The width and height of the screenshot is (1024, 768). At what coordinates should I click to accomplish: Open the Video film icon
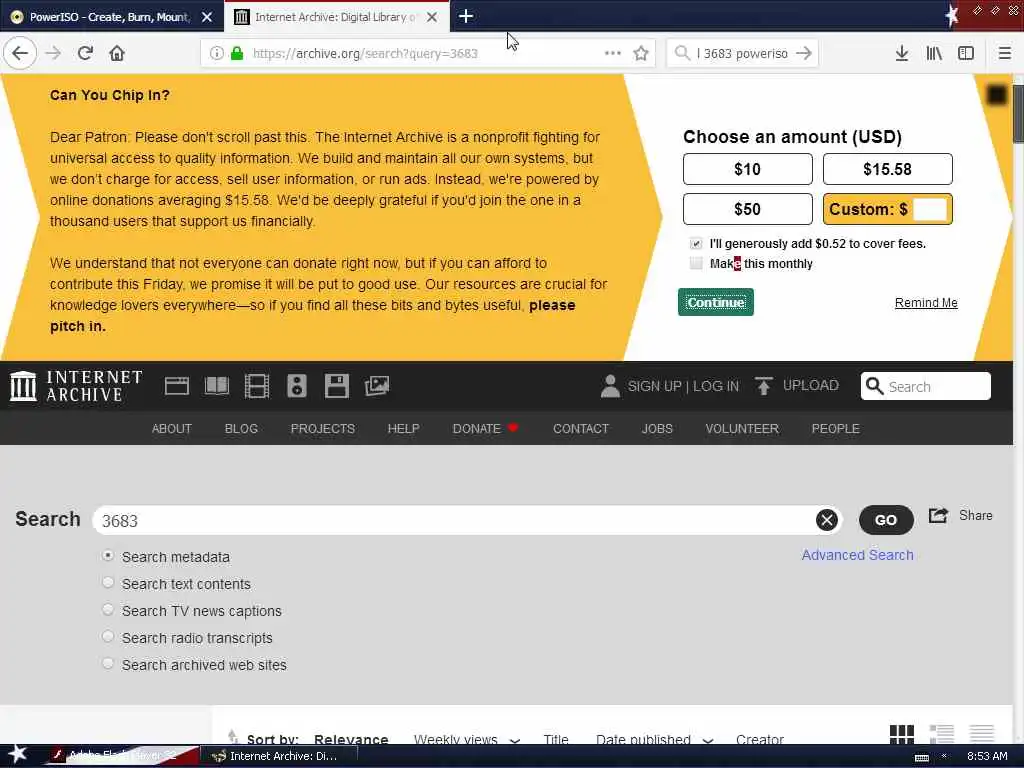point(257,386)
